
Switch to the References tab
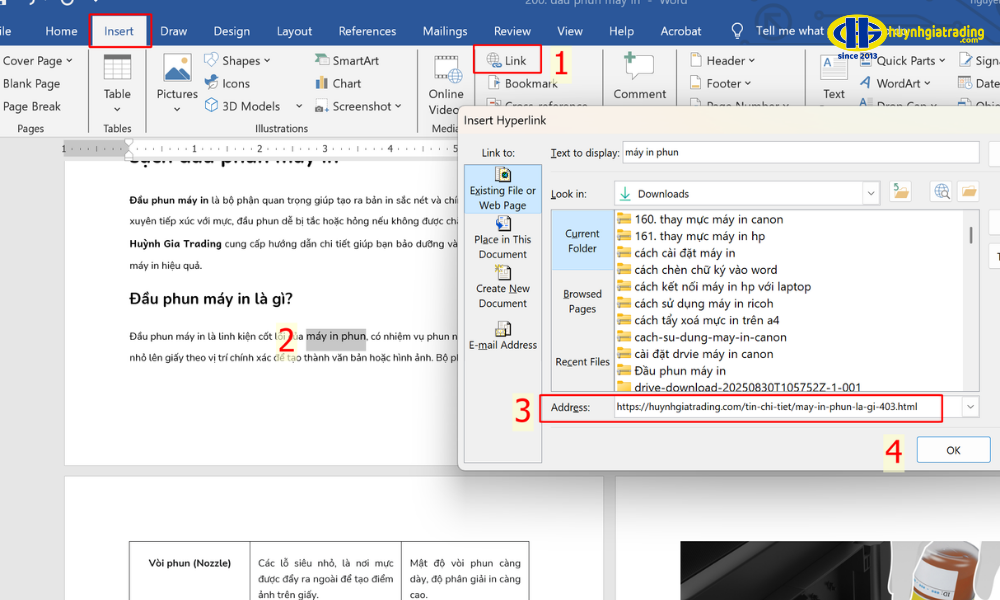click(x=367, y=31)
